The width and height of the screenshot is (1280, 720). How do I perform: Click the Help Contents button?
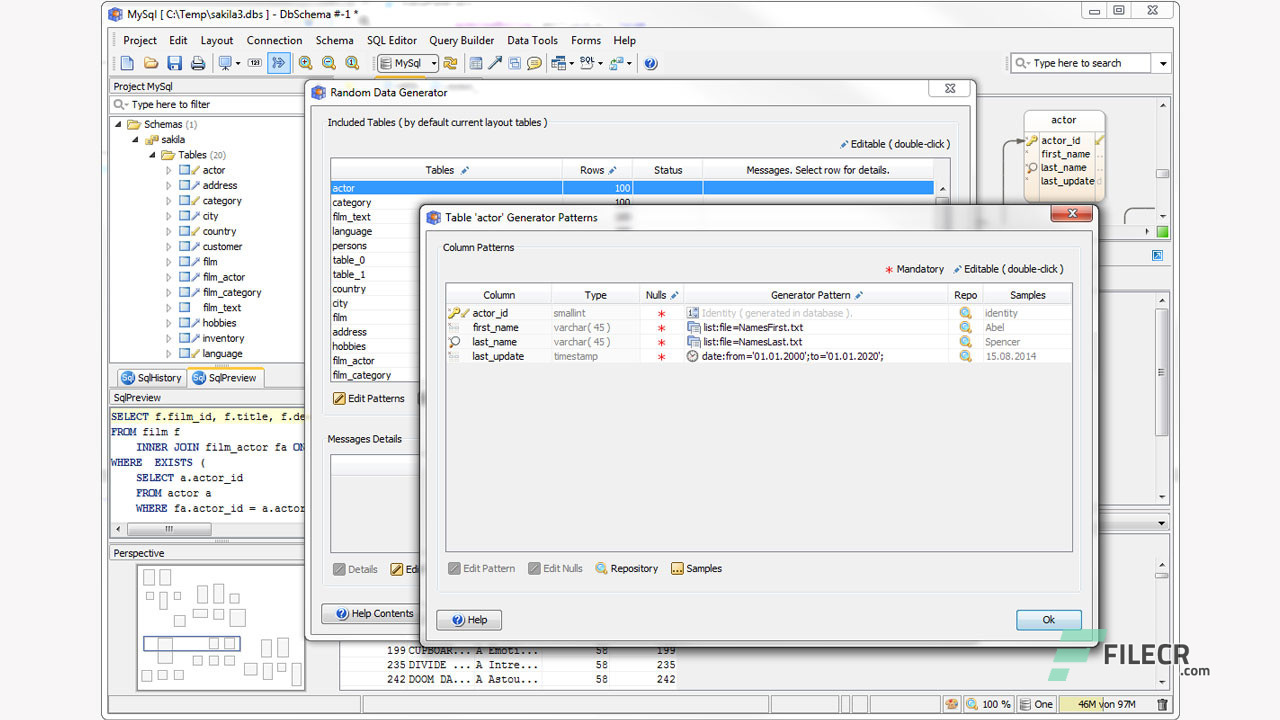pos(375,614)
